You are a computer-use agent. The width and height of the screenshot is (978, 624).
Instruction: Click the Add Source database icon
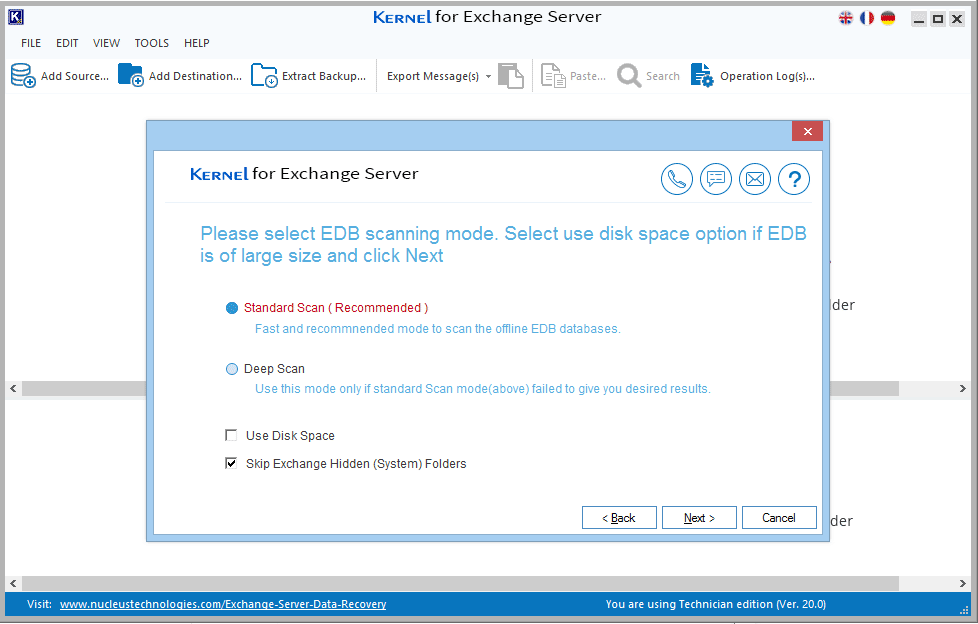(x=23, y=76)
